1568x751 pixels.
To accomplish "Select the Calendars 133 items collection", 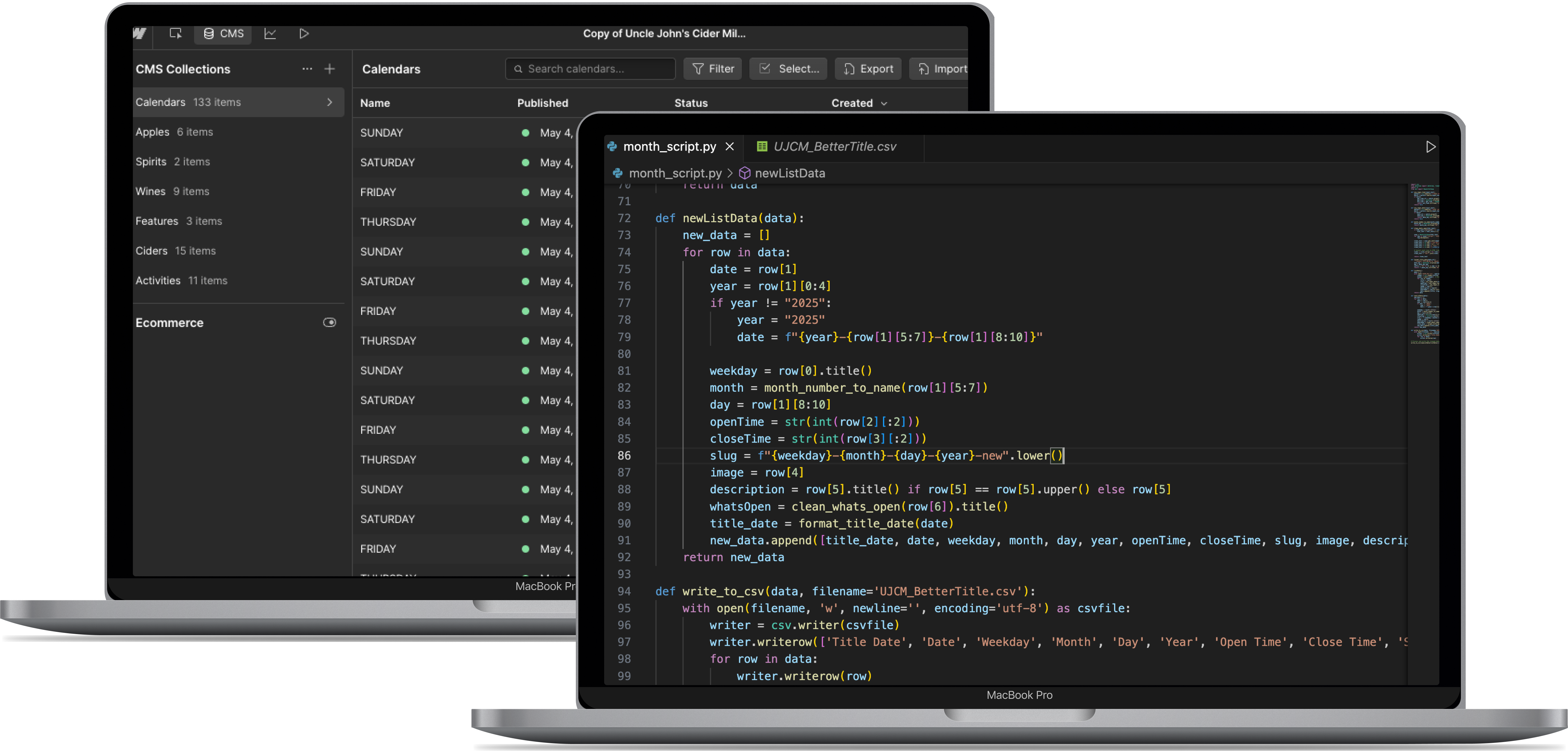I will pos(238,102).
